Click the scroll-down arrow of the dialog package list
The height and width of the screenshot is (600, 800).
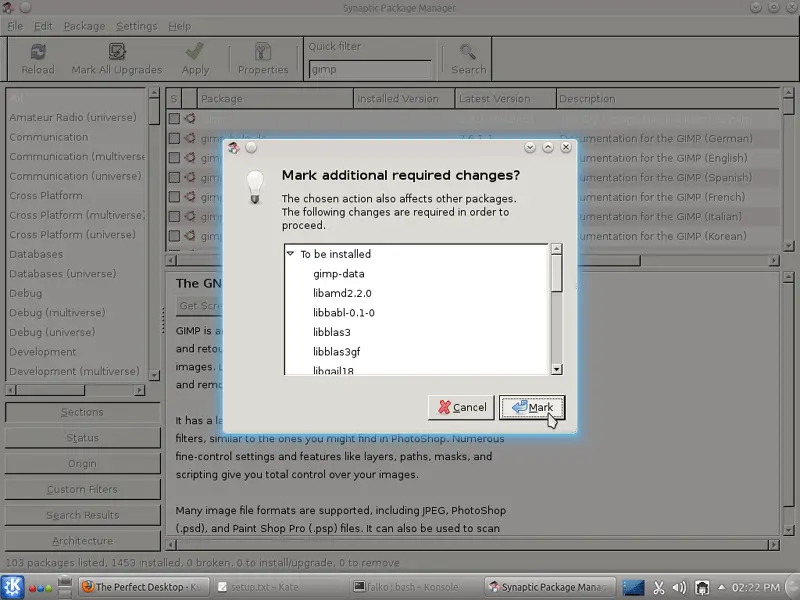pos(557,369)
